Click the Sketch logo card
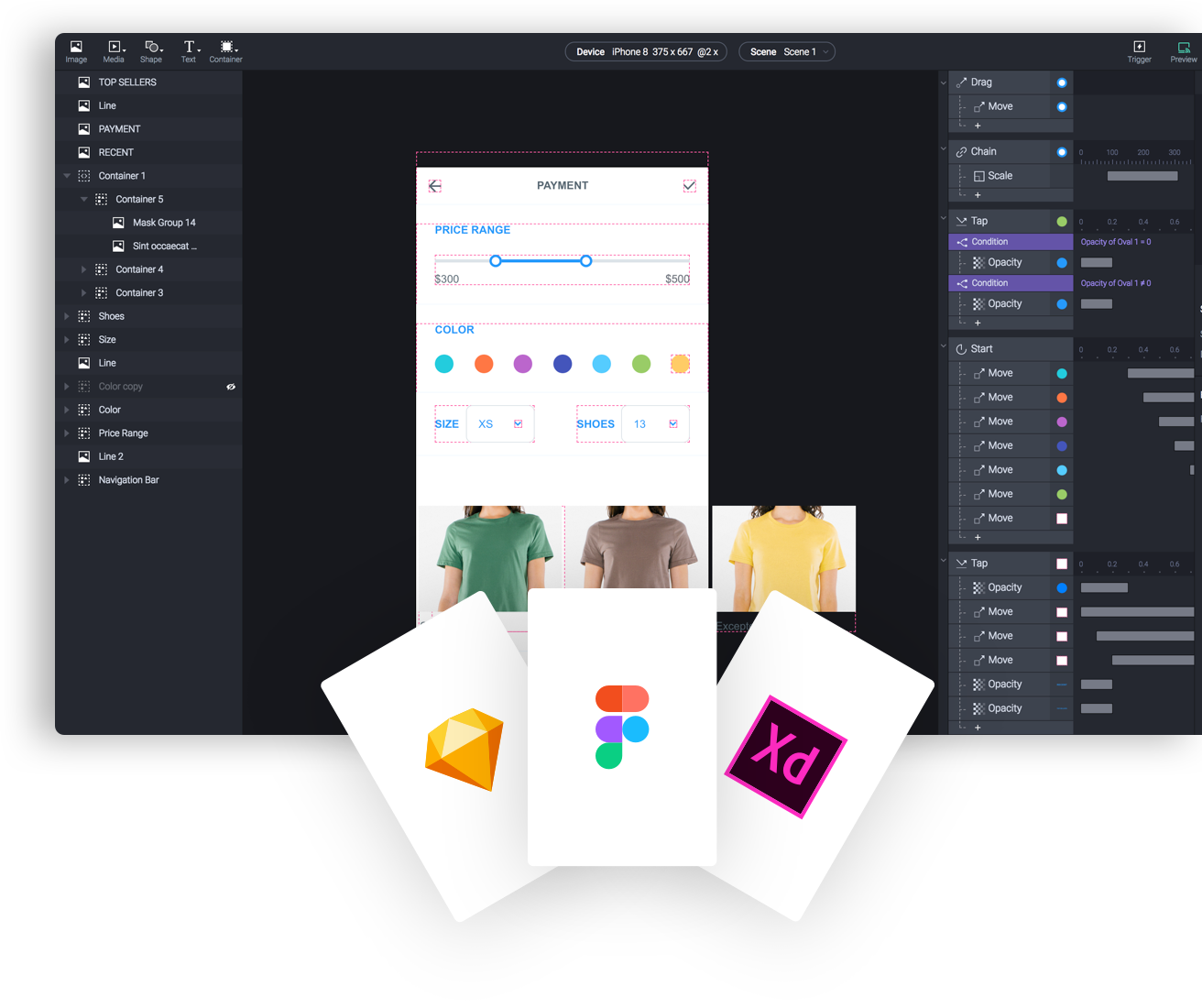This screenshot has height=1008, width=1202. pyautogui.click(x=464, y=750)
